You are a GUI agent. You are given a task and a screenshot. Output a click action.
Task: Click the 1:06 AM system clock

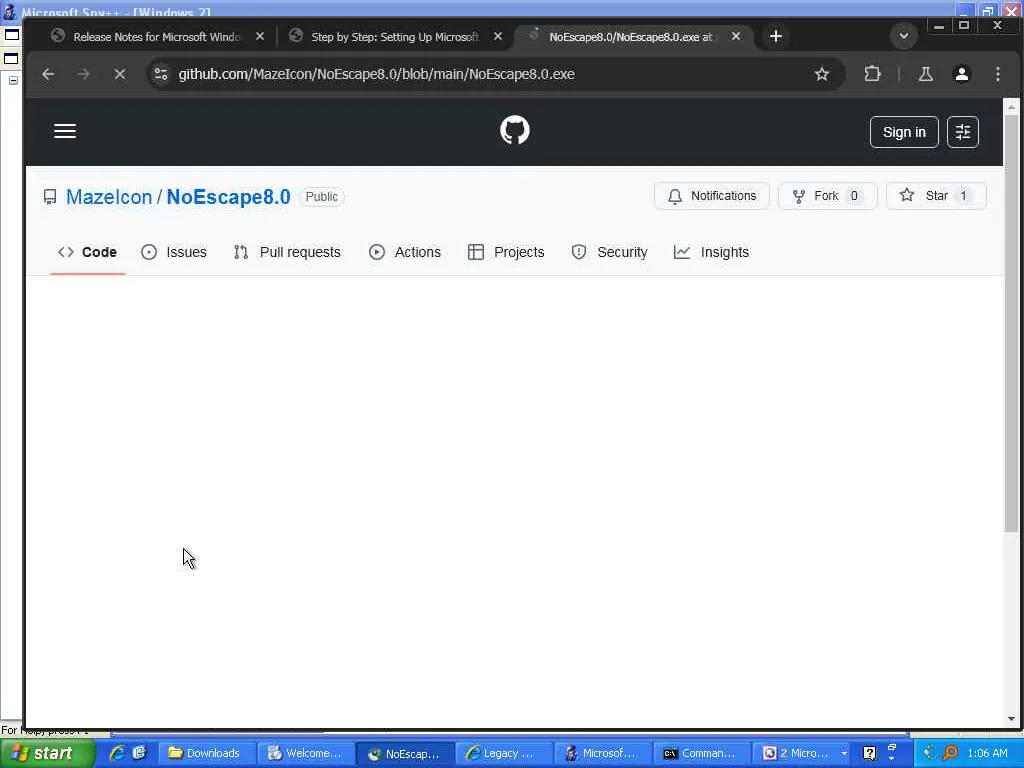point(987,754)
